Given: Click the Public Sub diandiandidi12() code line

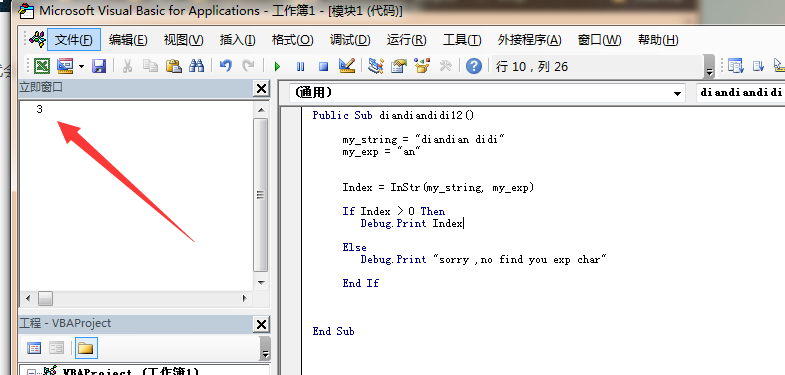Looking at the screenshot, I should point(393,115).
